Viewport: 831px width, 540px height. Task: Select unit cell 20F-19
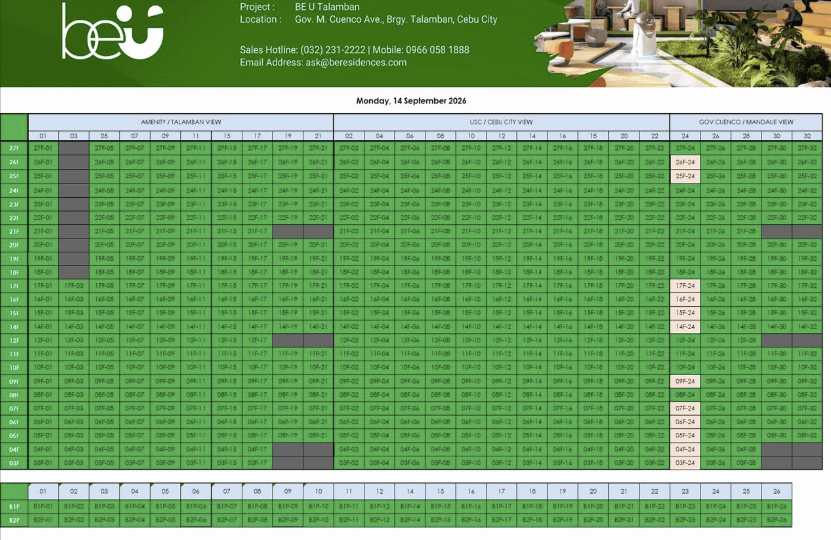(288, 245)
